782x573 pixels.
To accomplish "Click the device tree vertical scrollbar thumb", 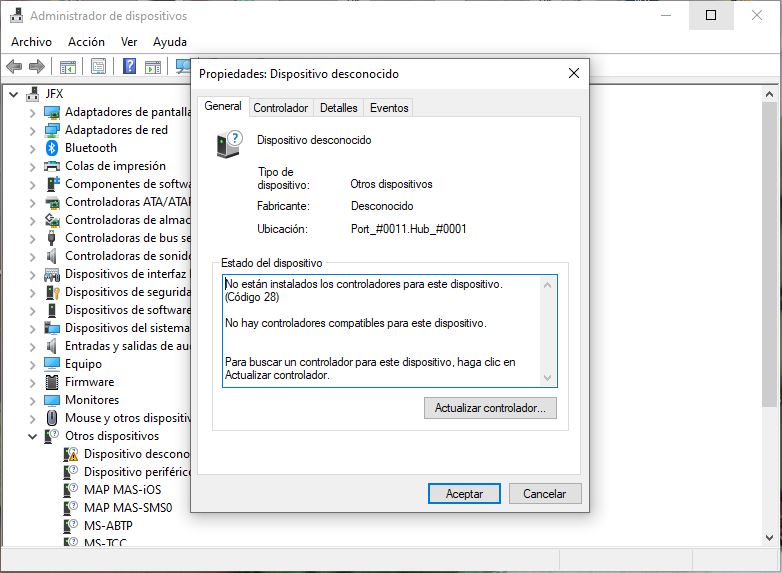I will [x=769, y=253].
